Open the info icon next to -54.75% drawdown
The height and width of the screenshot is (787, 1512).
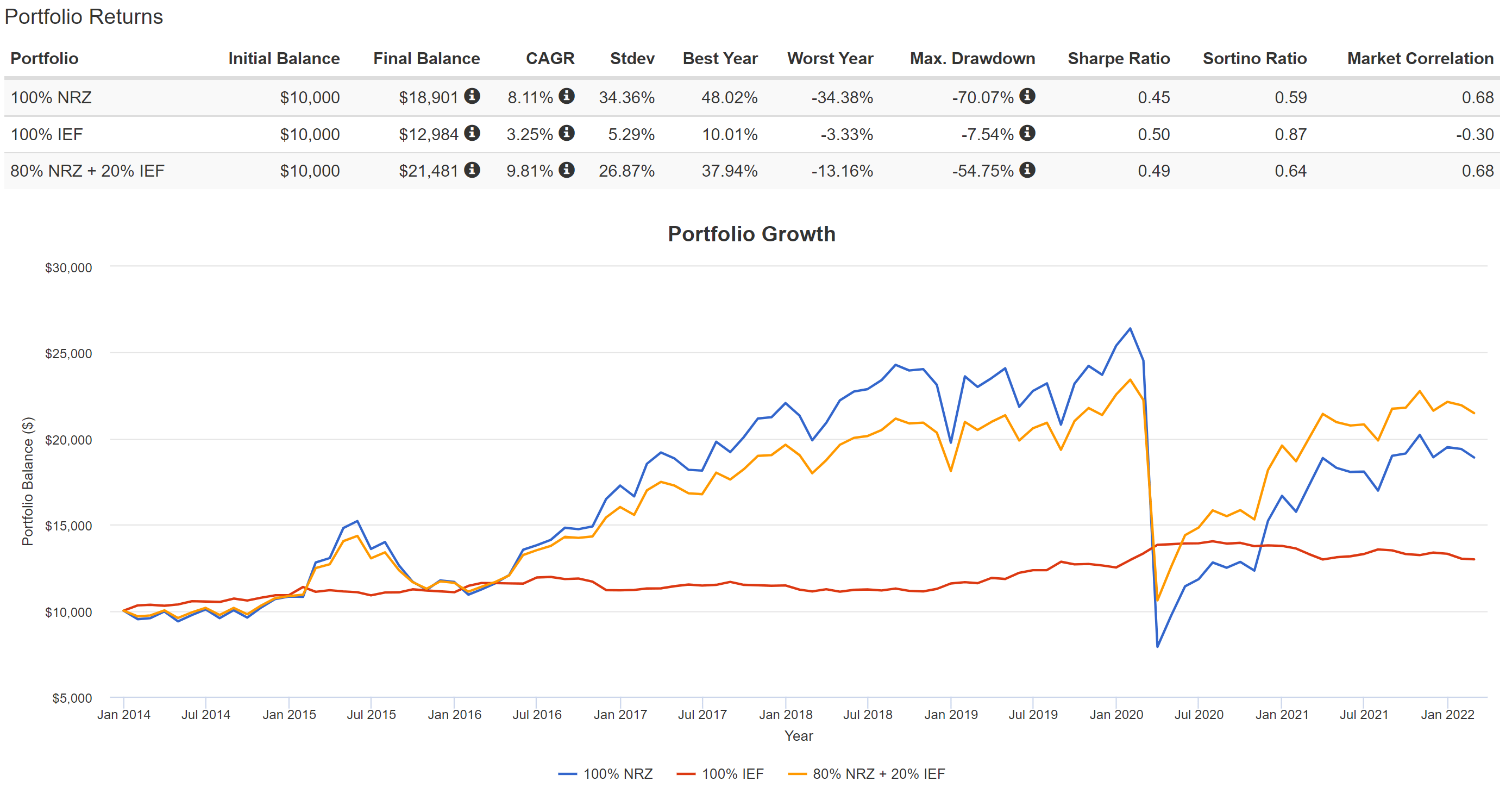pos(1027,171)
